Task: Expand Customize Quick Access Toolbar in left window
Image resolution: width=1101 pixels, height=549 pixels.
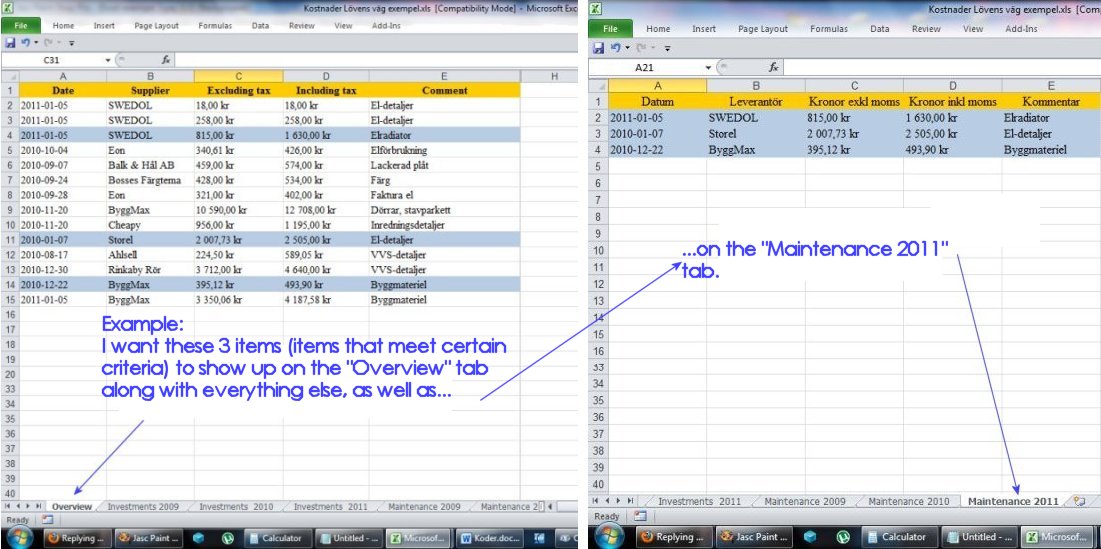Action: click(71, 43)
